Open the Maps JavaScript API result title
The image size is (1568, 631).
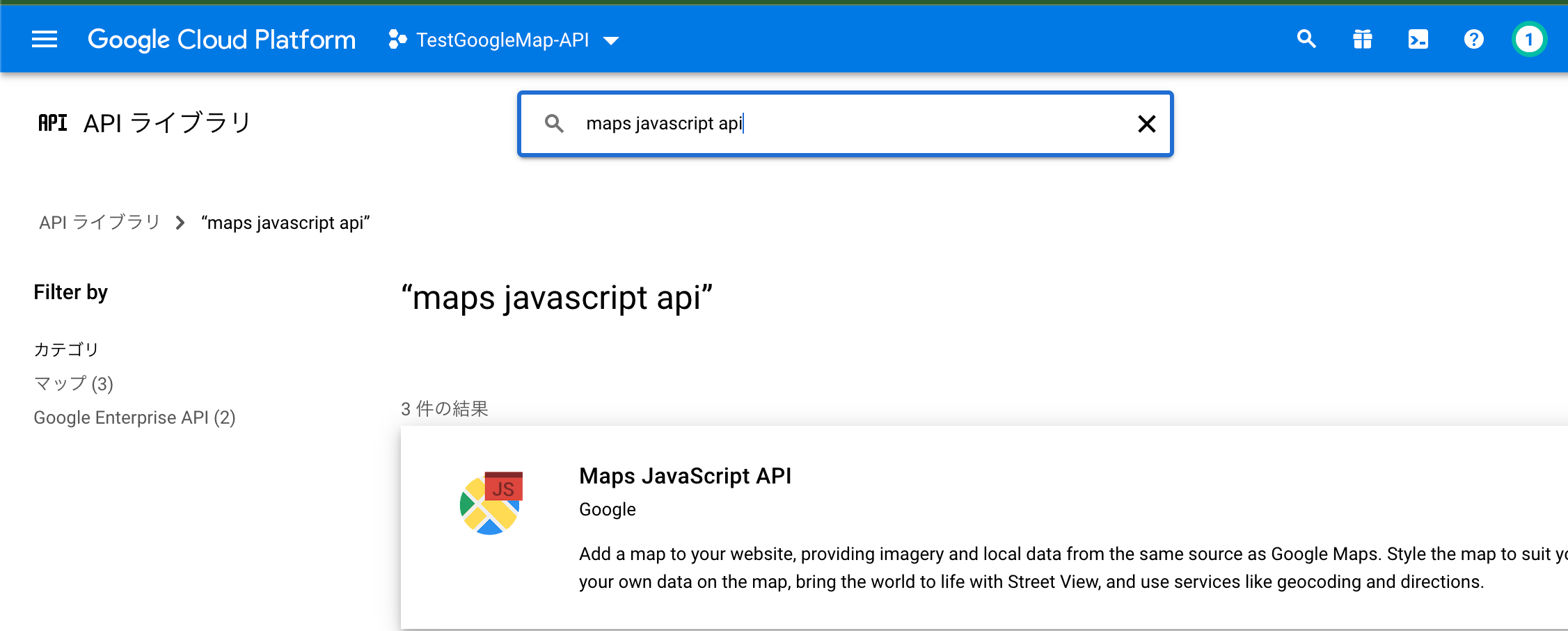click(x=686, y=476)
